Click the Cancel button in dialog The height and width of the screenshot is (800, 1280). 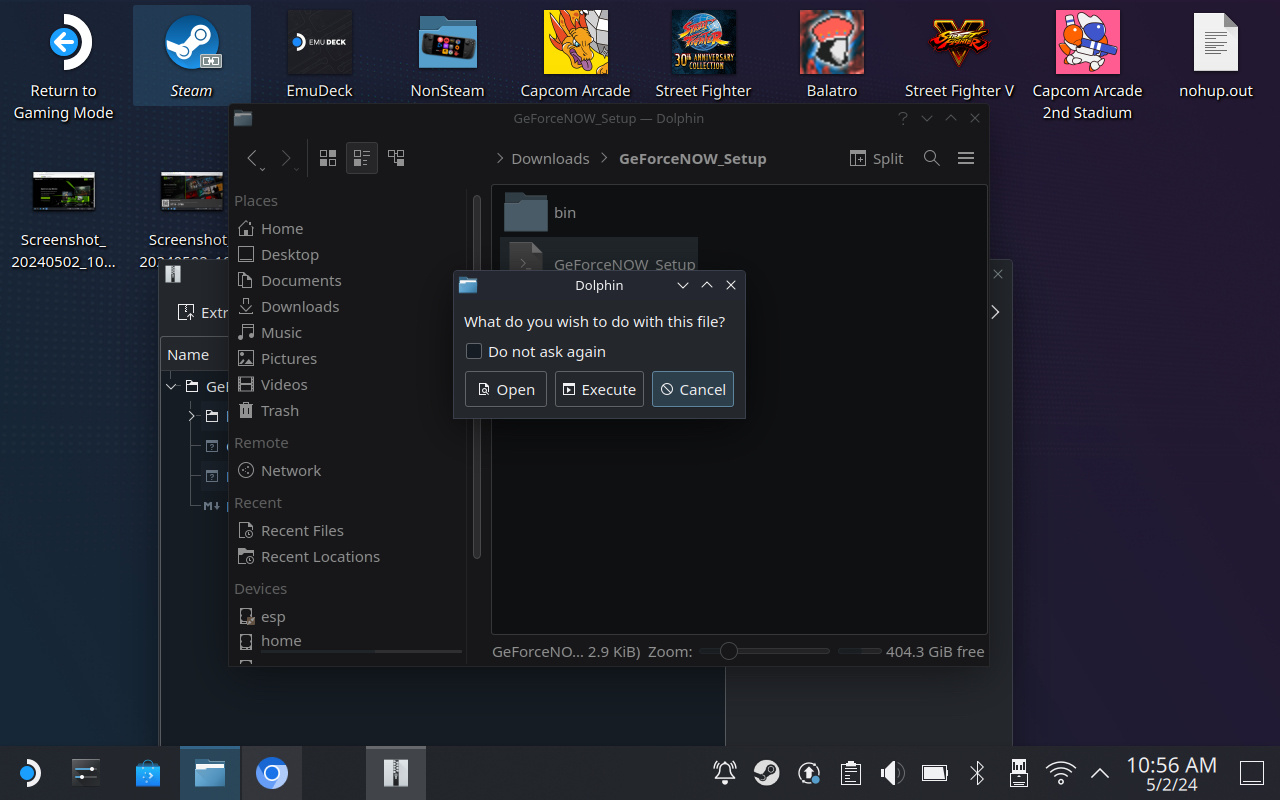point(693,389)
